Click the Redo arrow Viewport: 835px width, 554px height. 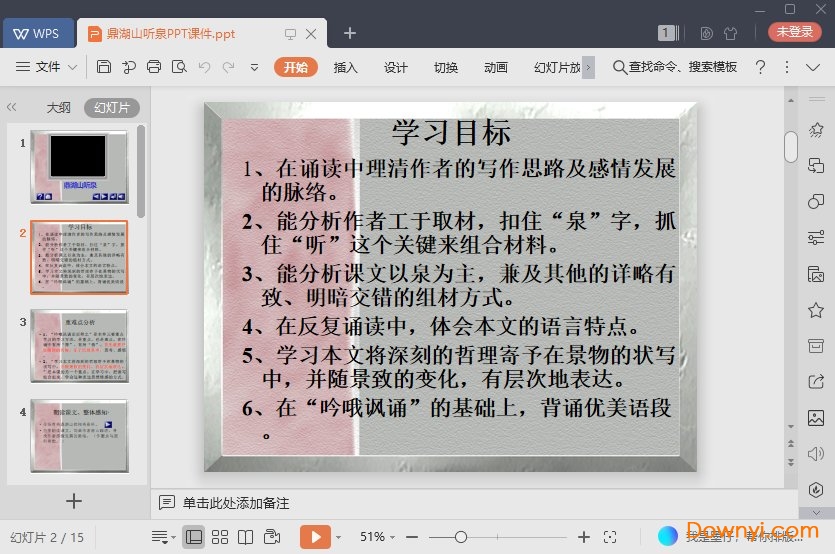(x=229, y=67)
